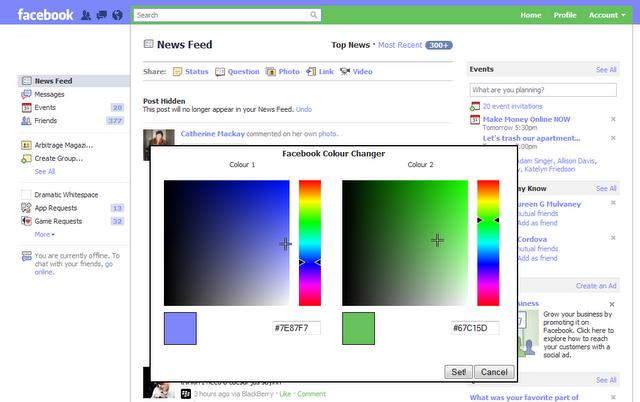The width and height of the screenshot is (640, 402).
Task: Switch to Most Recent view
Action: (400, 45)
